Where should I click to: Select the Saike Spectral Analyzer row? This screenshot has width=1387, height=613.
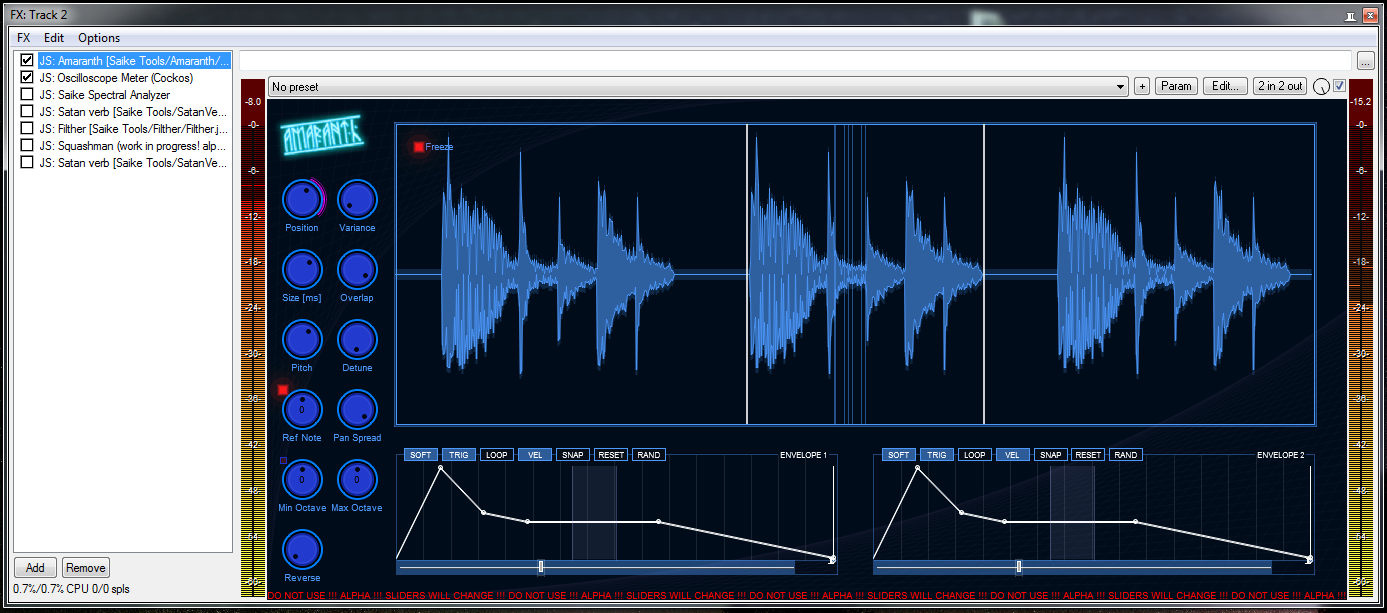pyautogui.click(x=105, y=94)
